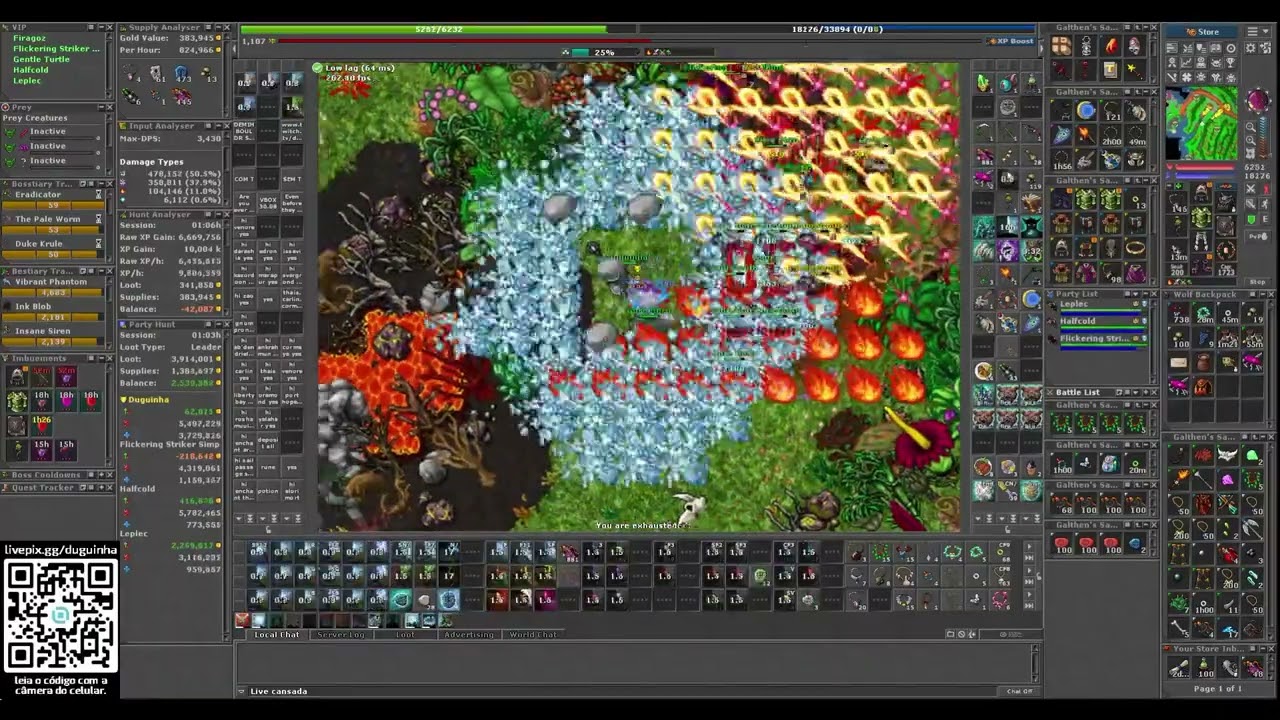Click the XP Boost button

[x=1013, y=41]
